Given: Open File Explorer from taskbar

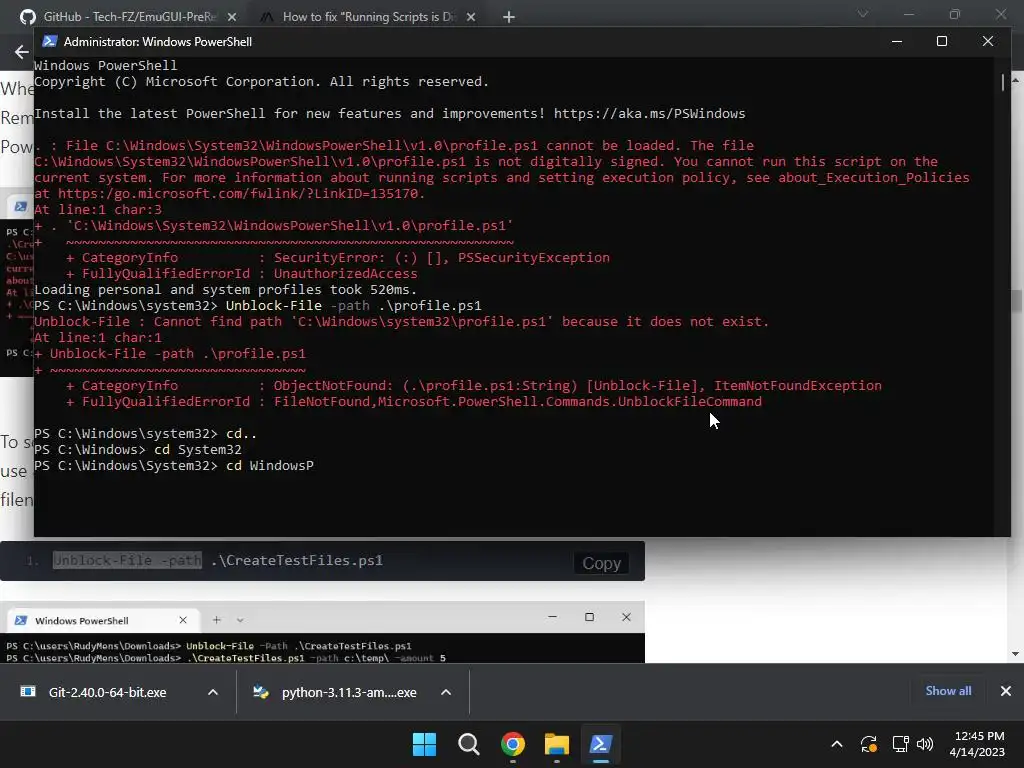Looking at the screenshot, I should click(556, 744).
